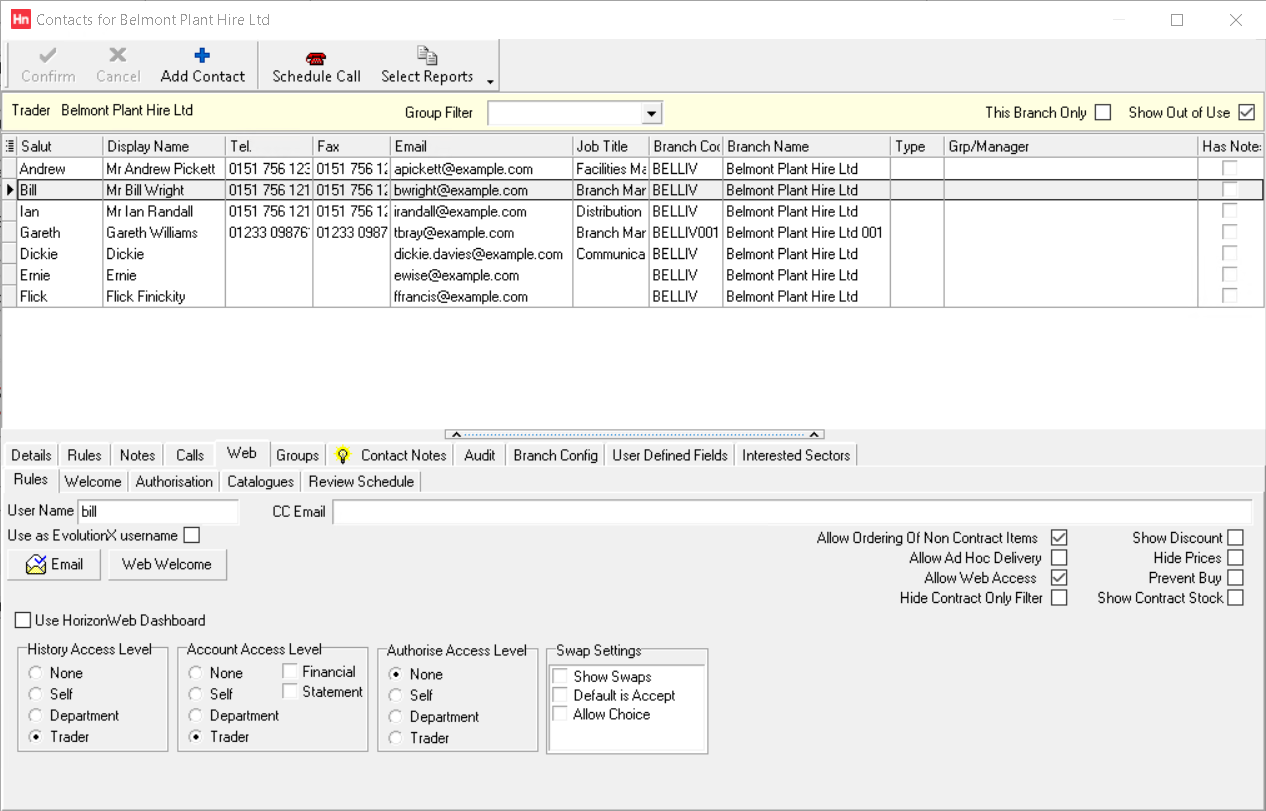The height and width of the screenshot is (811, 1266).
Task: Click the Confirm checkmark toolbar button
Action: tap(48, 66)
